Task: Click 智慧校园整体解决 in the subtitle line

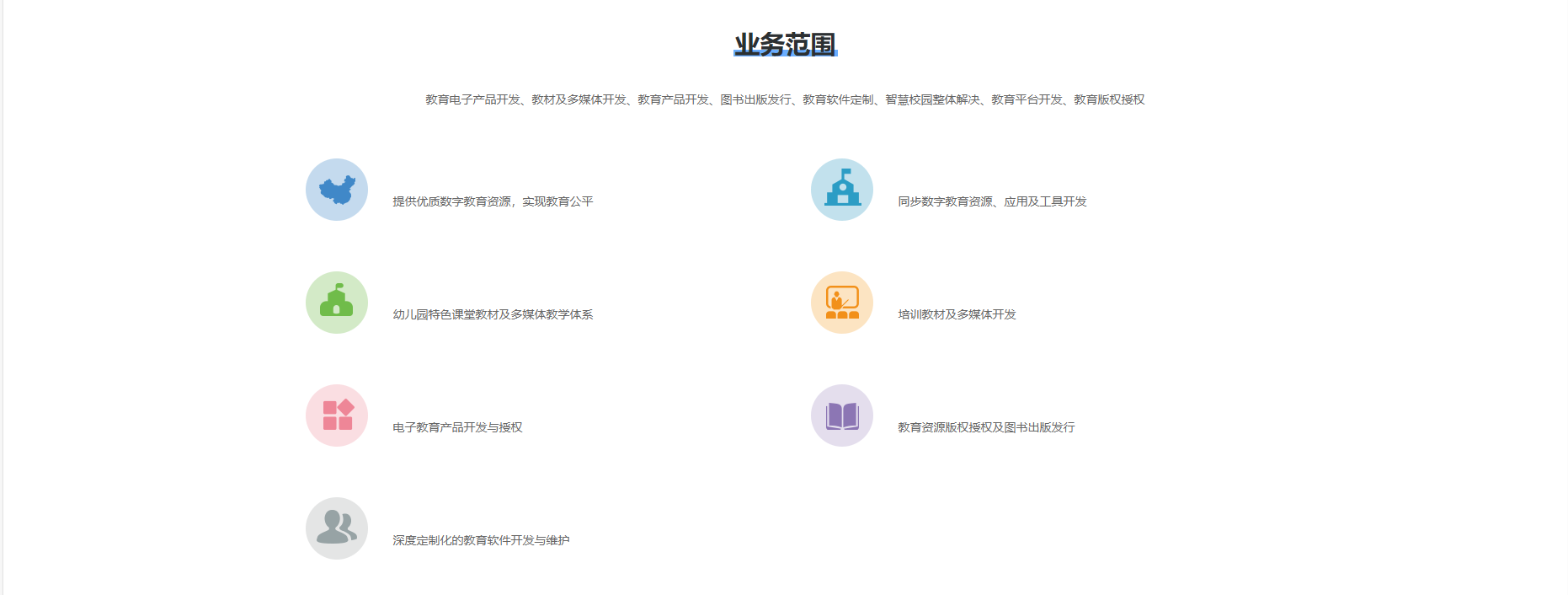Action: 932,99
